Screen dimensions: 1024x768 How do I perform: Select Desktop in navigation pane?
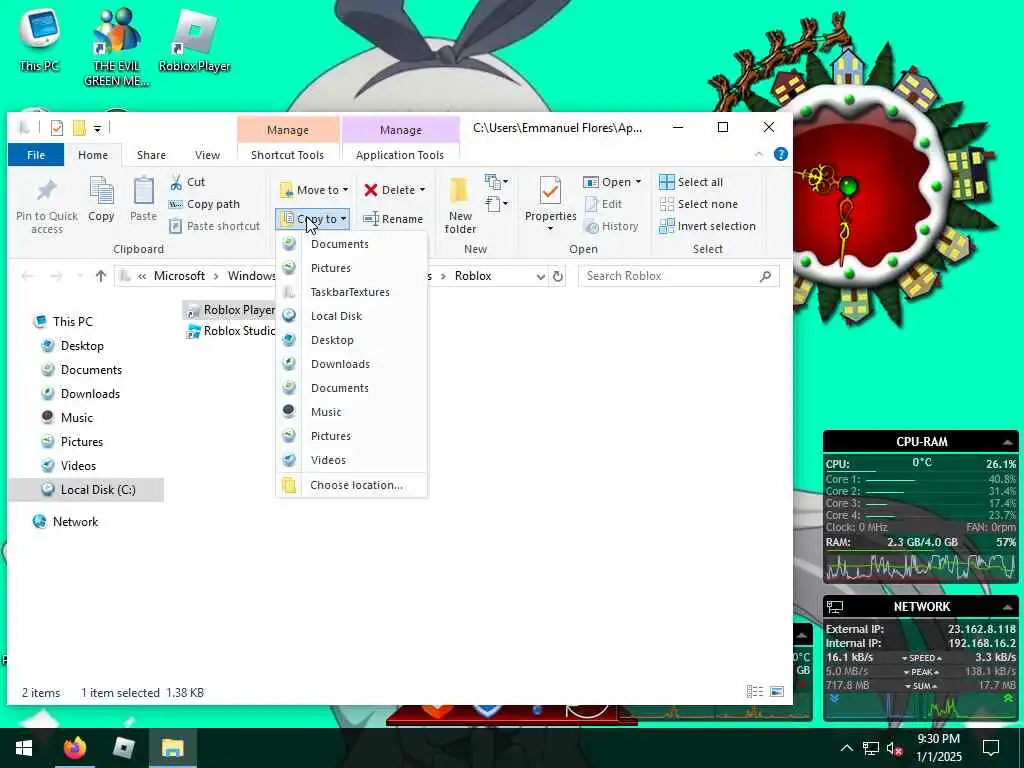tap(82, 345)
